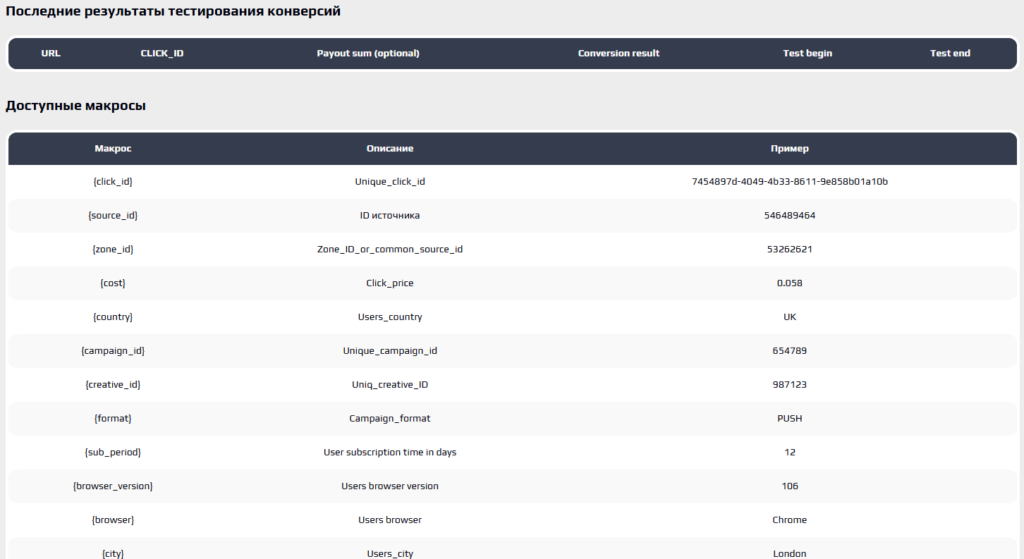
Task: Click the example value 987123
Action: pyautogui.click(x=790, y=385)
